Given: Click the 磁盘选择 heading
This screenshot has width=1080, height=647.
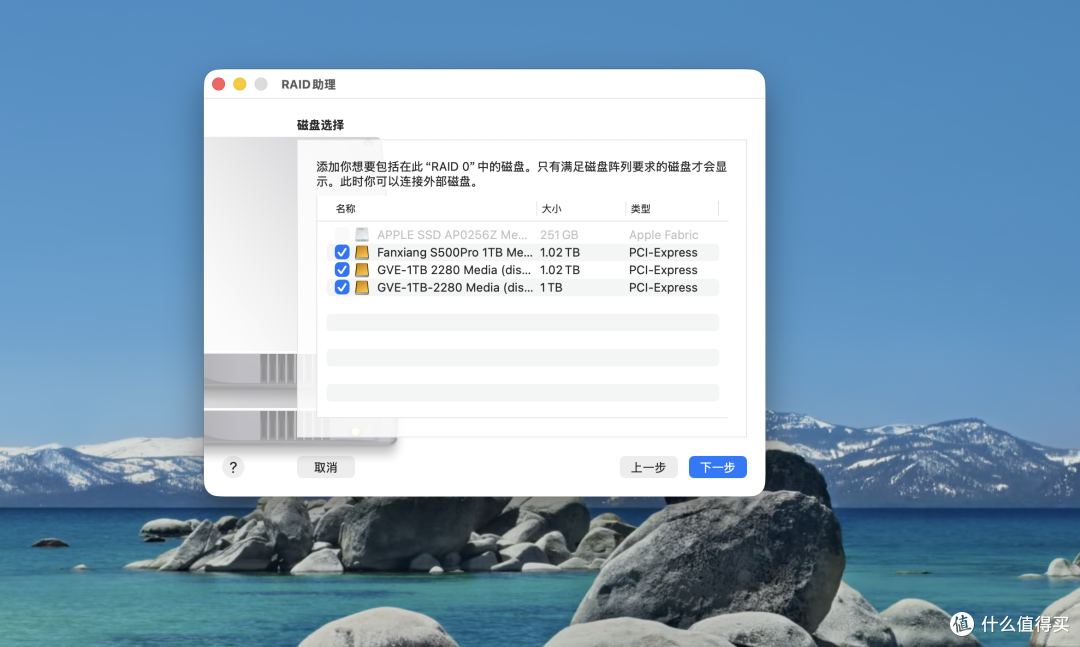Looking at the screenshot, I should pyautogui.click(x=320, y=125).
